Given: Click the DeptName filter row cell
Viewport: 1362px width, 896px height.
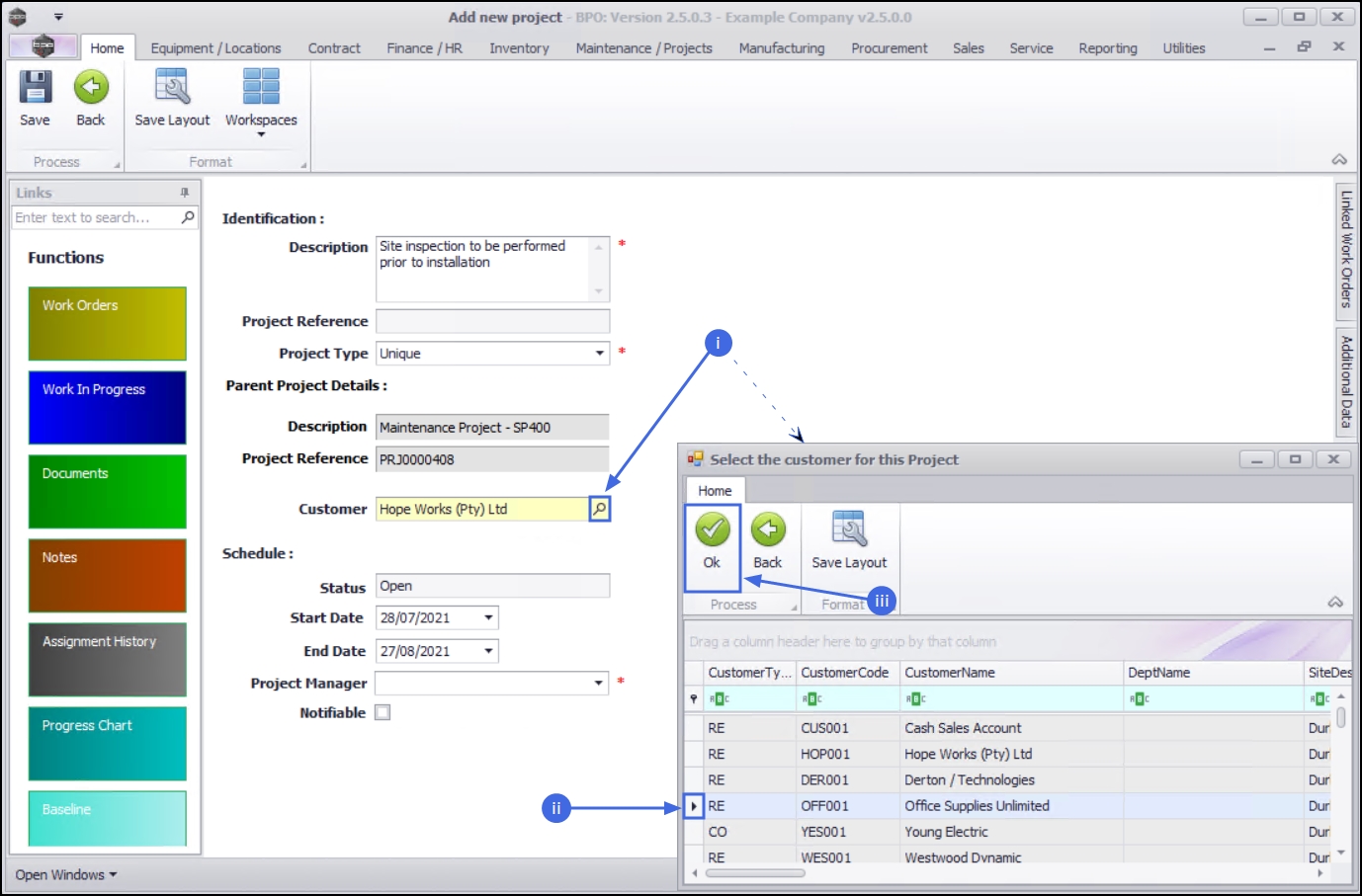Looking at the screenshot, I should point(1214,698).
